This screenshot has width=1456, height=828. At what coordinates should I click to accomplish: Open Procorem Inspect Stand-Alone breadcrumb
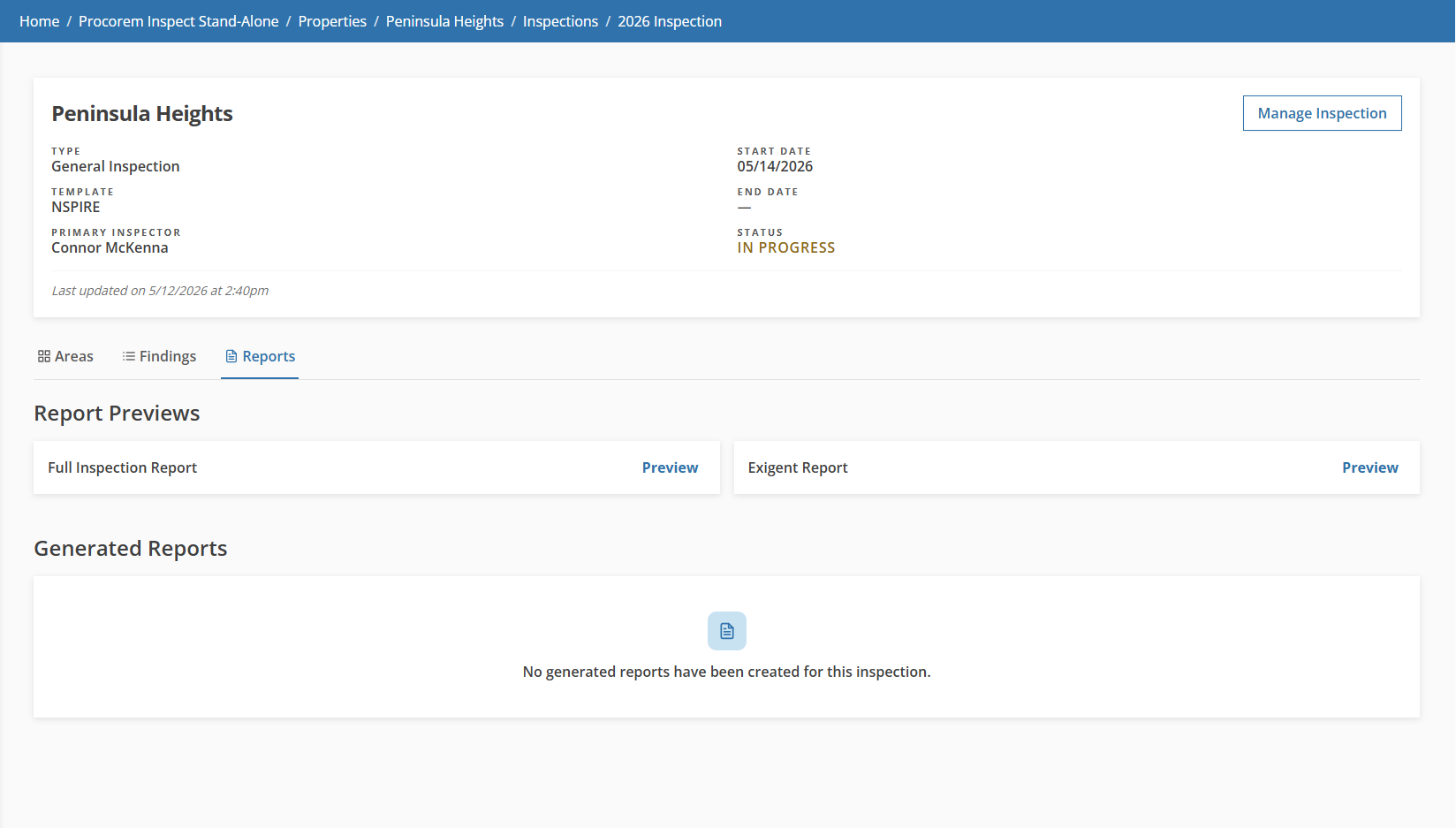(178, 21)
